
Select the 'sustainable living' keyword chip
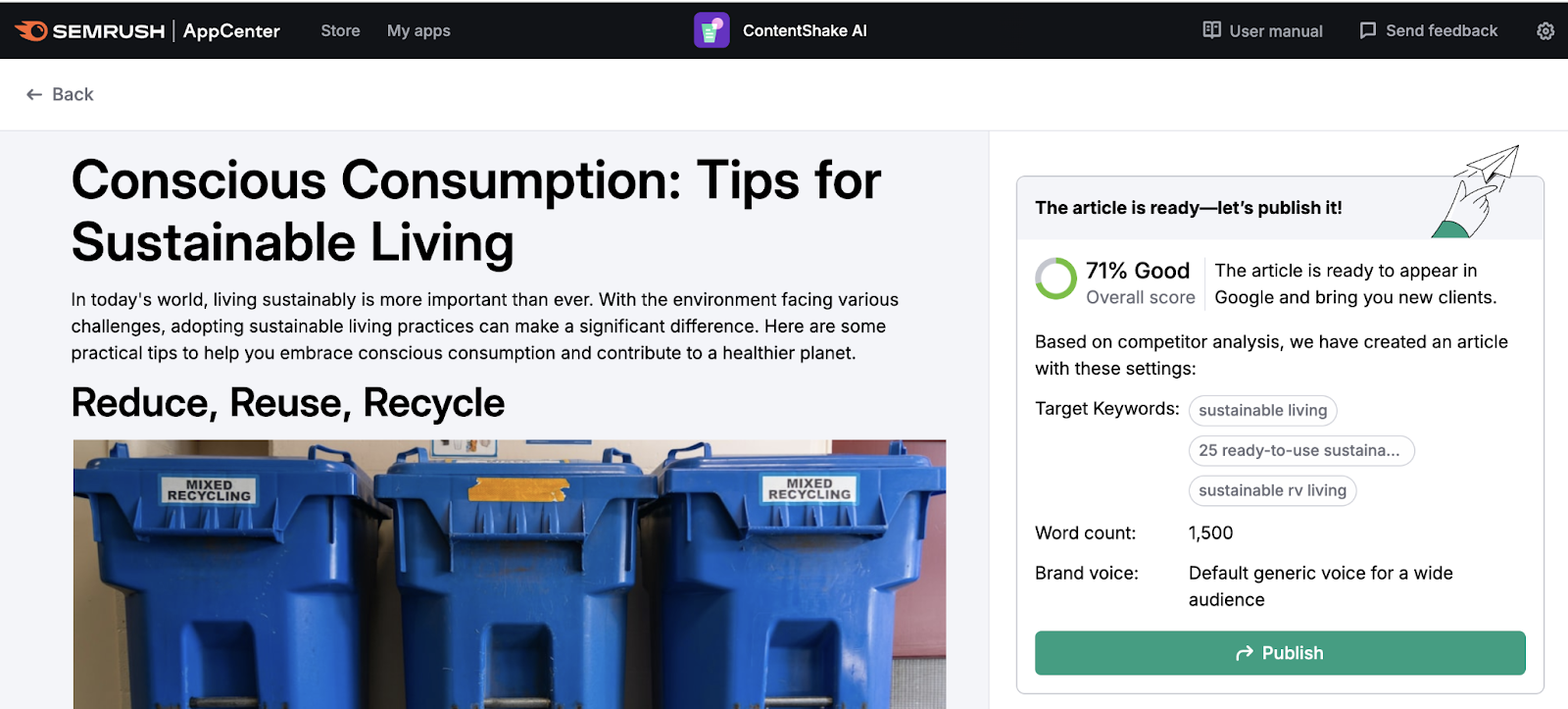[1262, 410]
